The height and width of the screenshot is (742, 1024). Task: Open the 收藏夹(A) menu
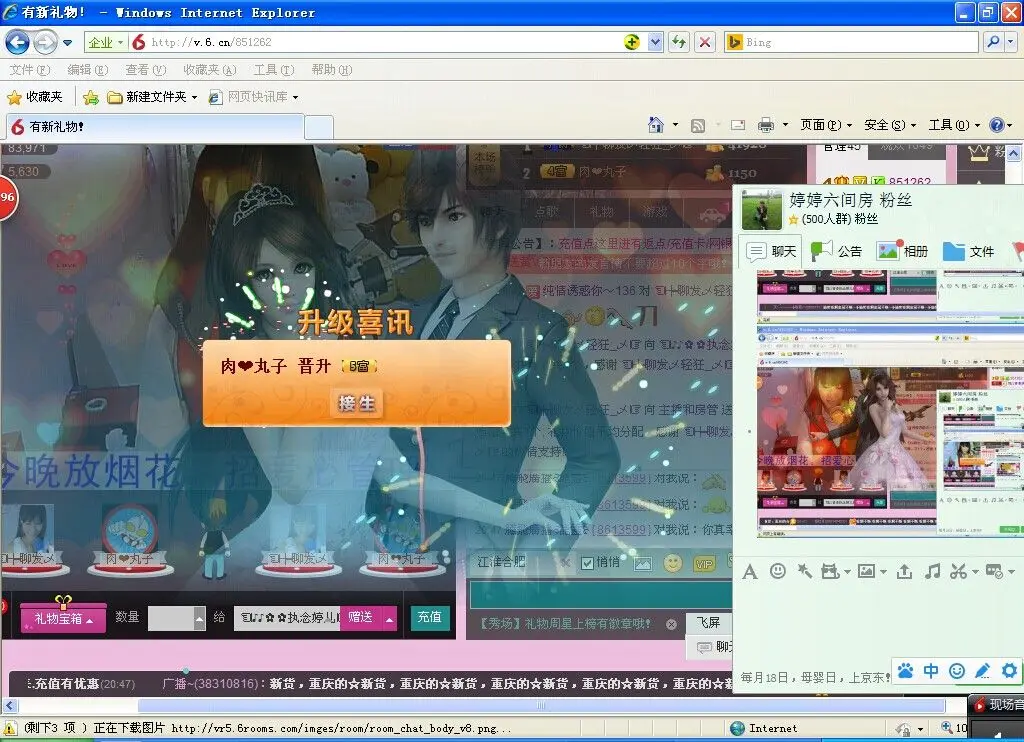210,69
